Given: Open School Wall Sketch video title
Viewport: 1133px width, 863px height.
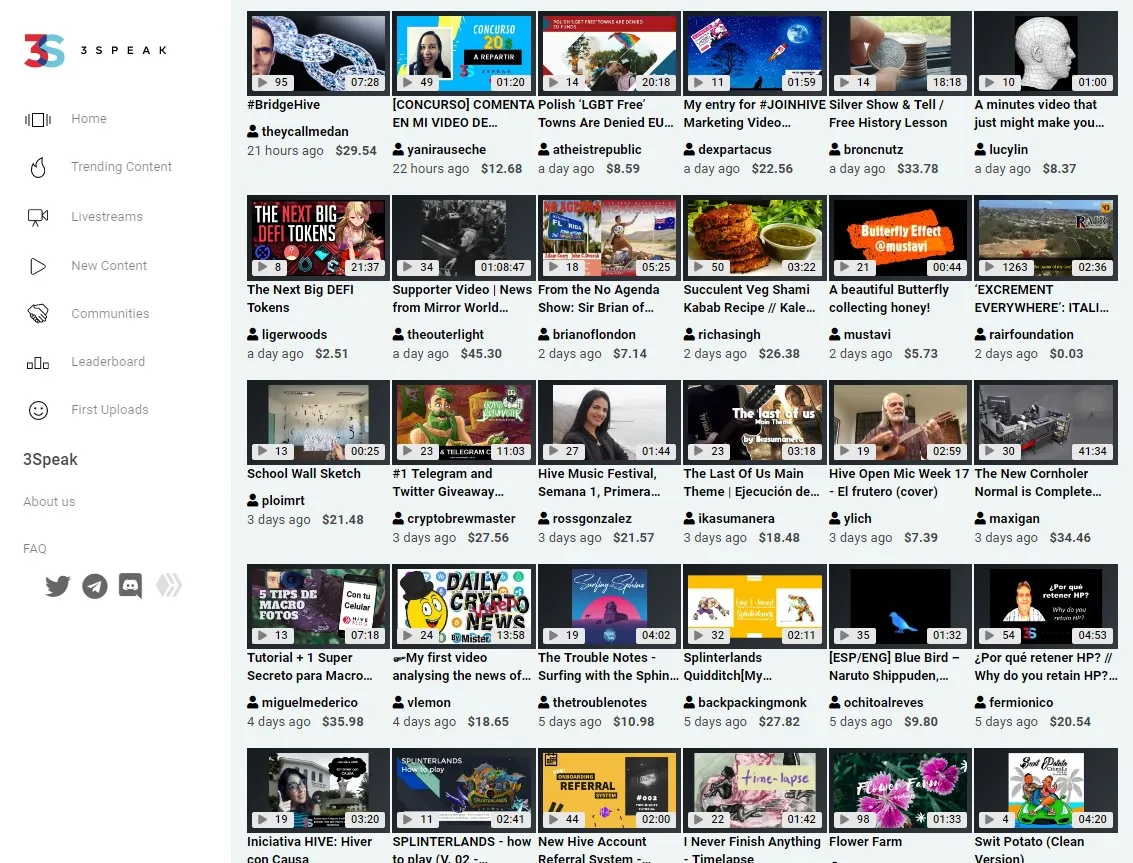Looking at the screenshot, I should click(x=303, y=474).
